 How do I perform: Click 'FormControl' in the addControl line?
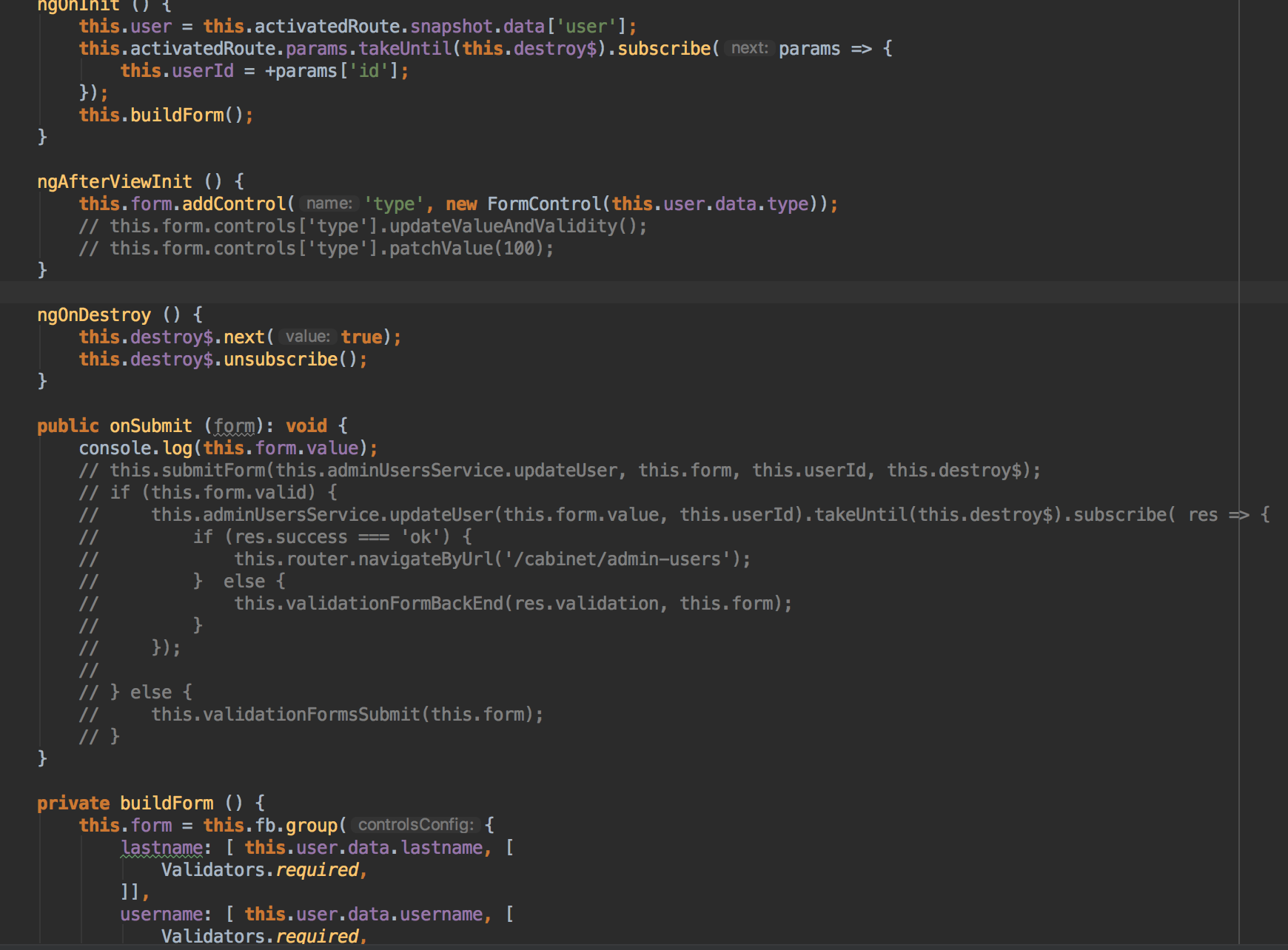pos(545,204)
